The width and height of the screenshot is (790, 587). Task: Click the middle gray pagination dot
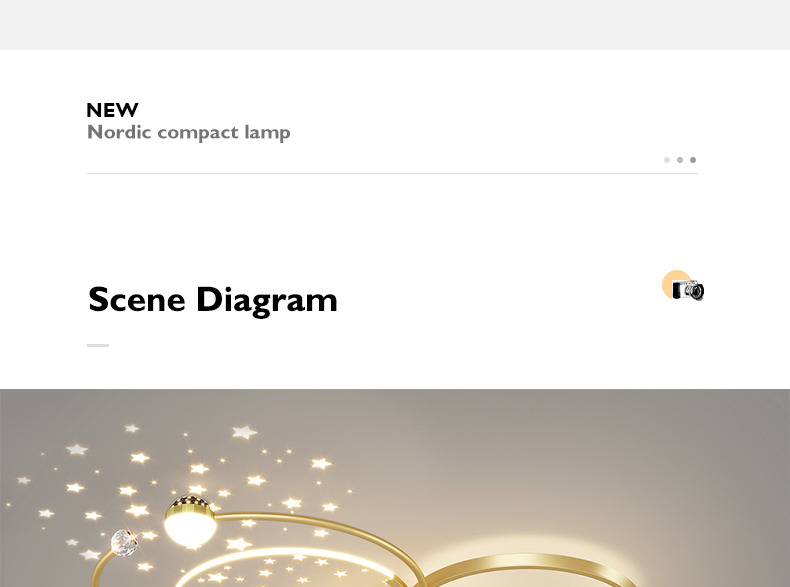680,160
